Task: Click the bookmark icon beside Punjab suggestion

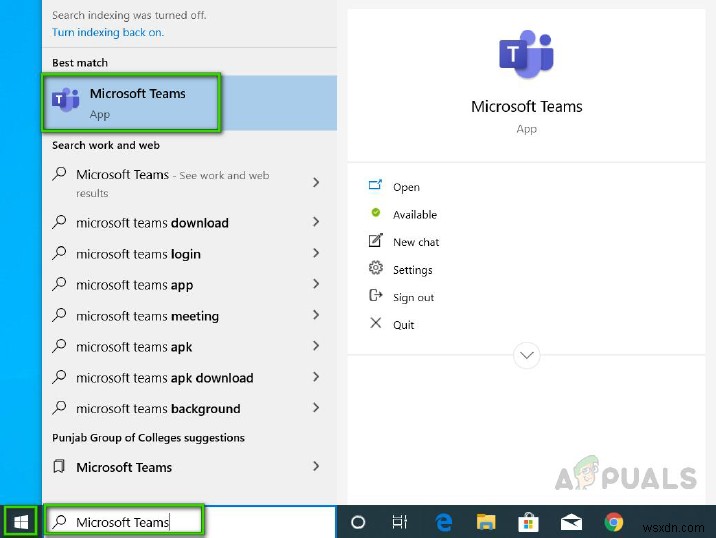Action: (59, 466)
